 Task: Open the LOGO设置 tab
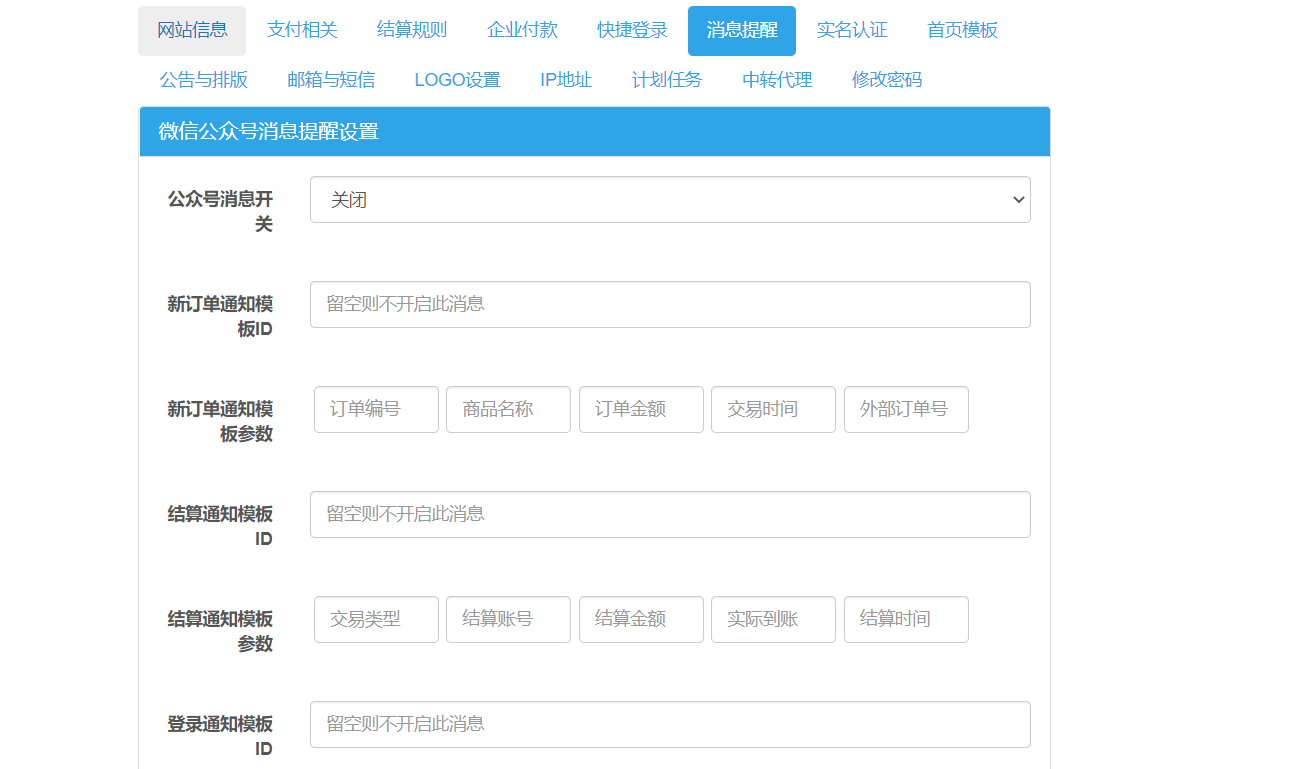coord(457,80)
